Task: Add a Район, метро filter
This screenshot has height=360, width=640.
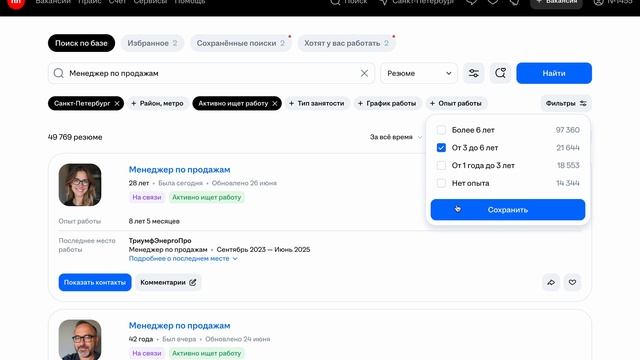Action: 157,104
